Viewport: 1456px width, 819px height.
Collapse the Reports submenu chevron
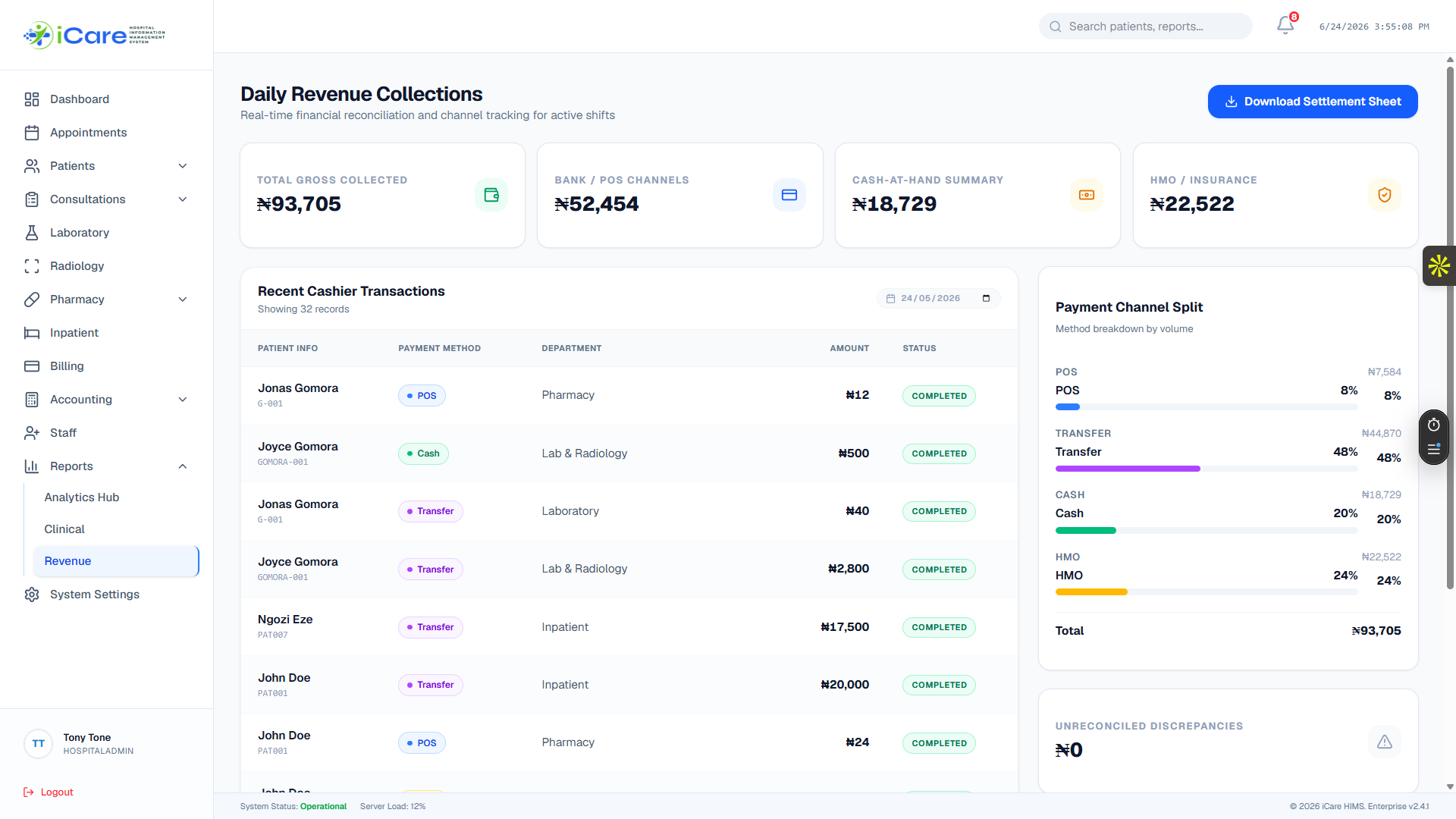(183, 466)
